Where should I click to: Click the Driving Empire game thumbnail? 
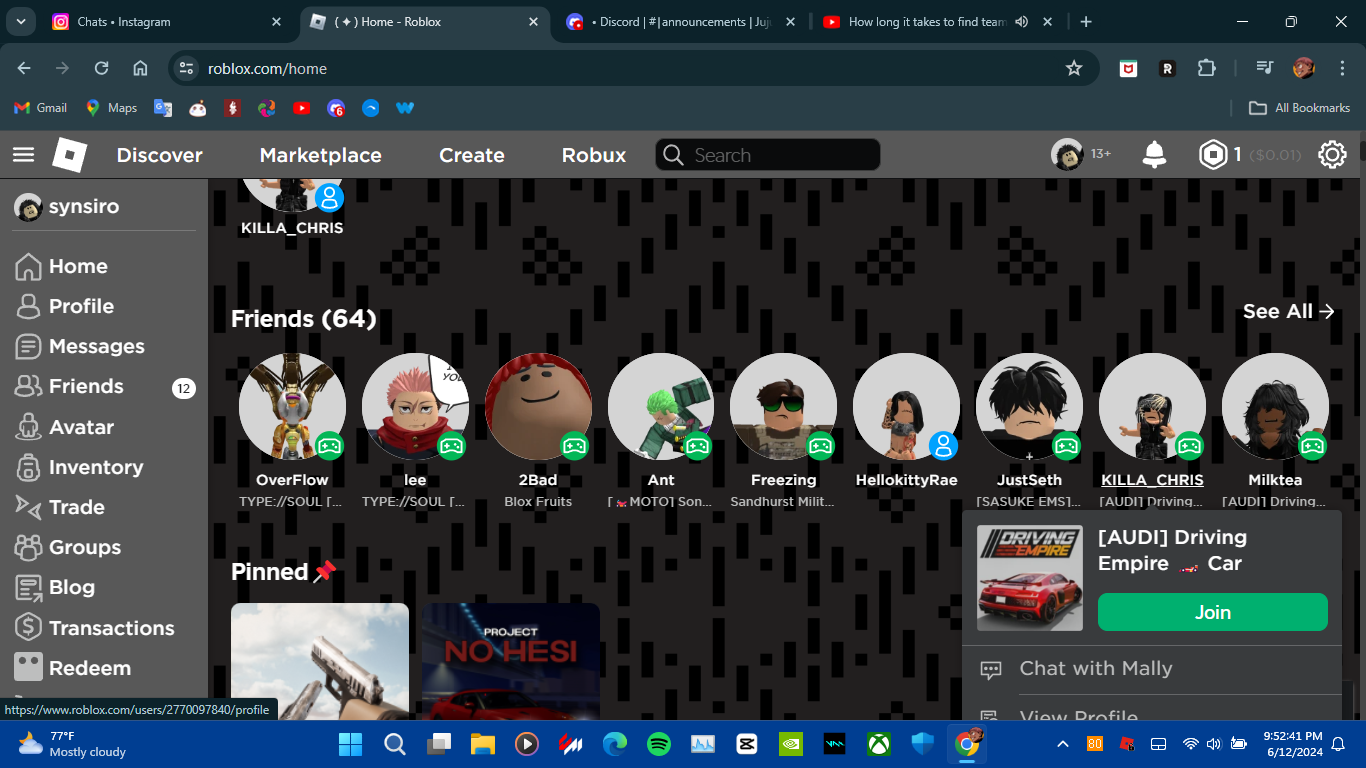pos(1030,578)
